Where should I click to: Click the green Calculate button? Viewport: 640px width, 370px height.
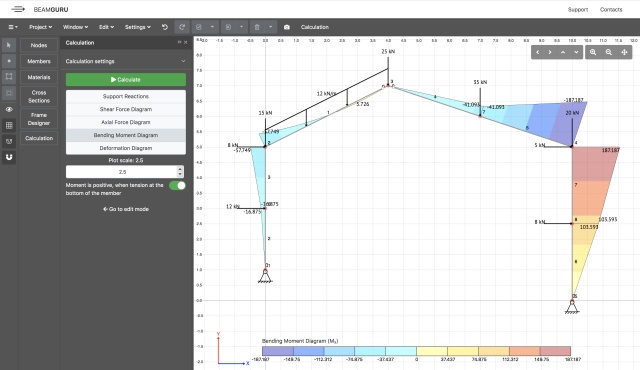(126, 80)
